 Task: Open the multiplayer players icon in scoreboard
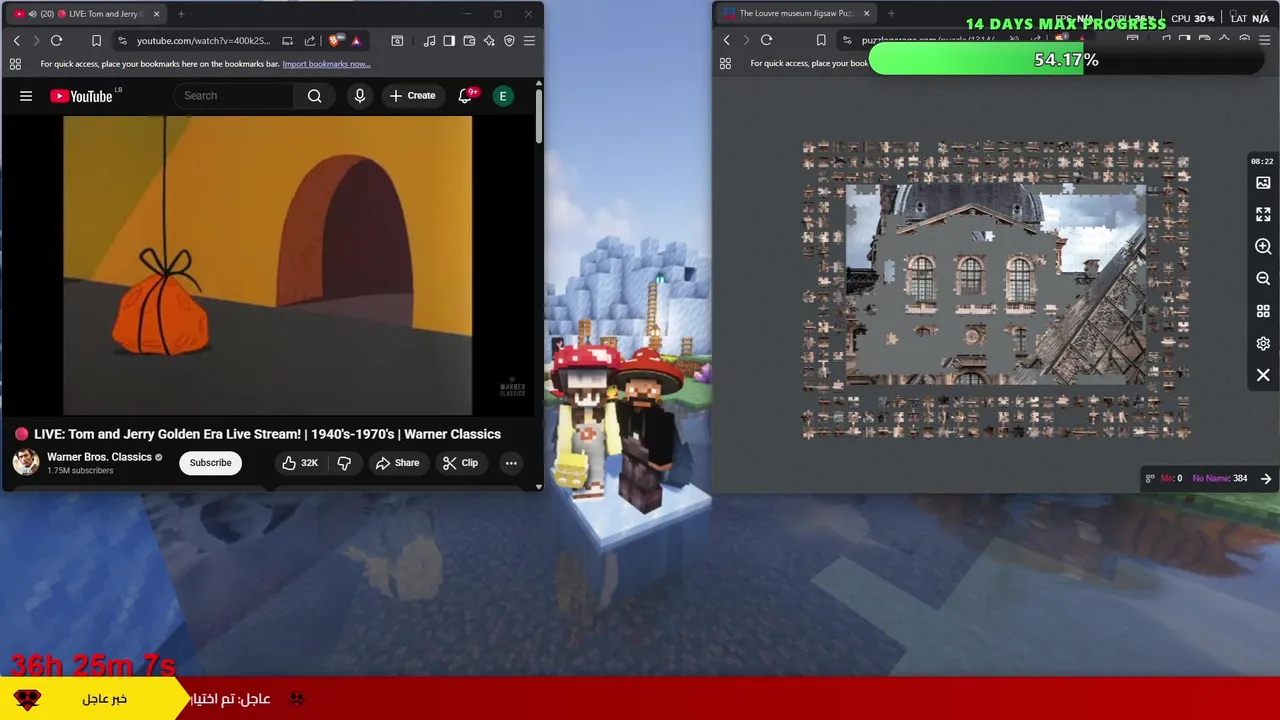1150,479
